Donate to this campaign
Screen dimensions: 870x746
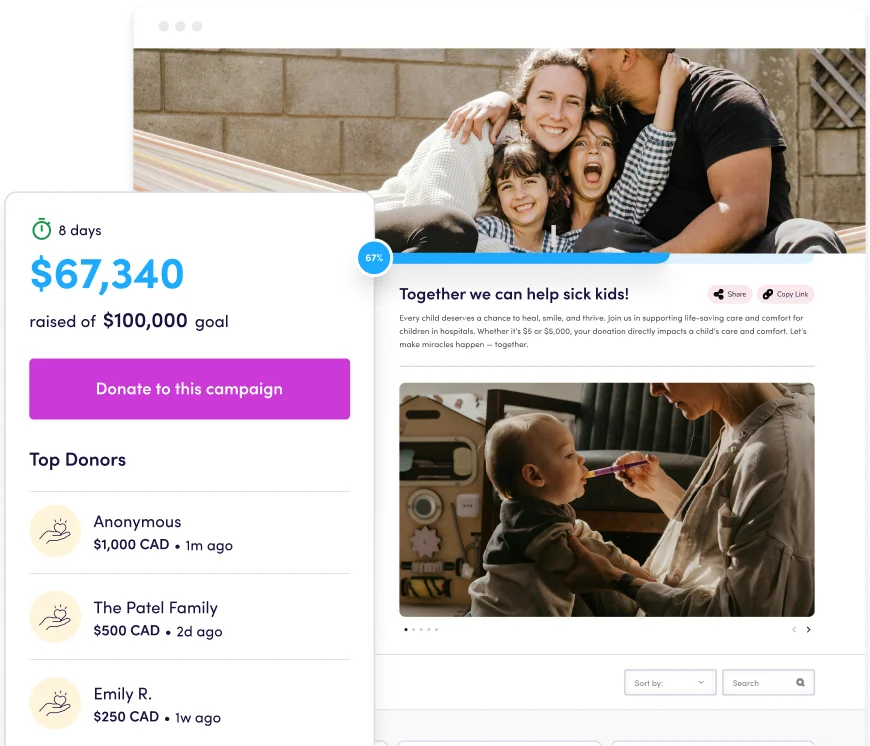pyautogui.click(x=189, y=389)
